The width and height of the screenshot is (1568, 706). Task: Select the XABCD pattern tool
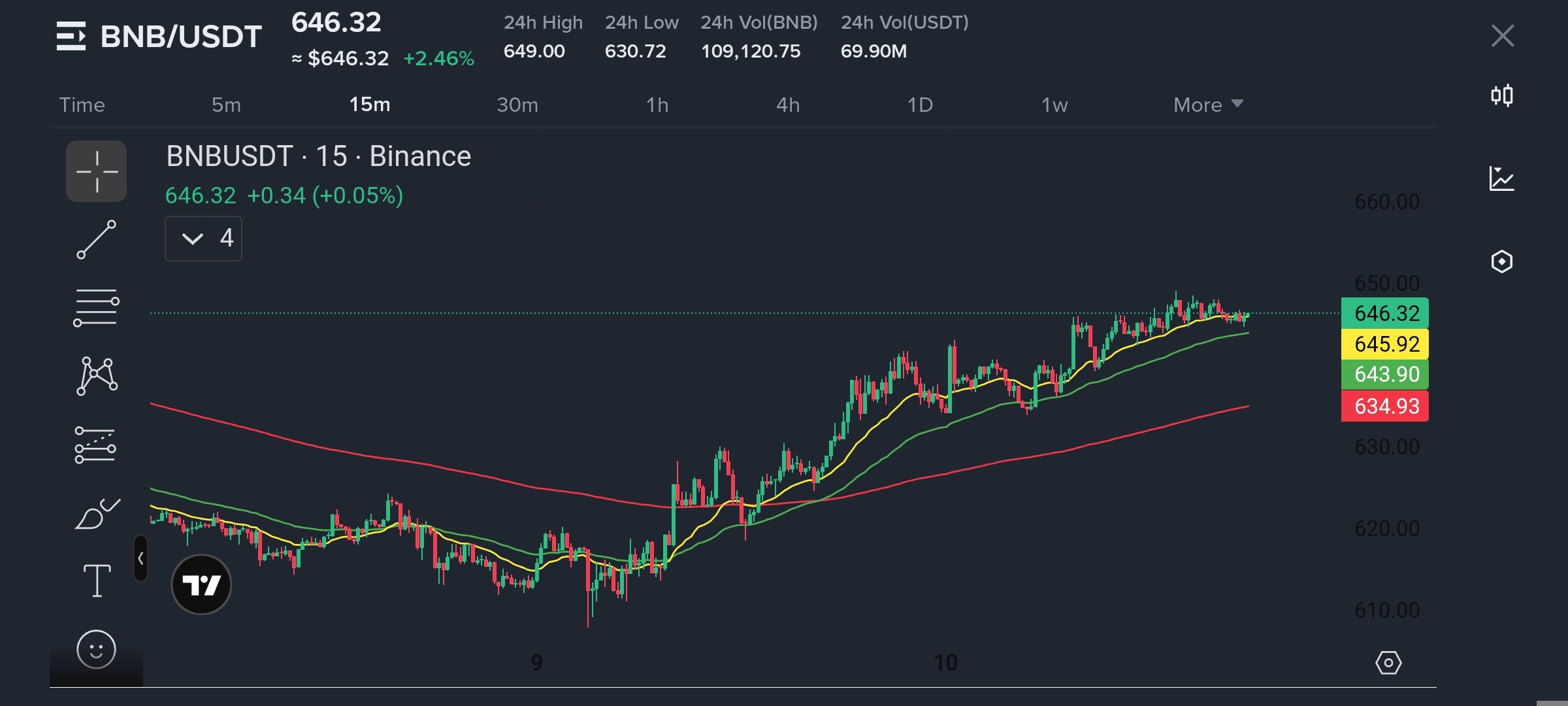(x=97, y=376)
